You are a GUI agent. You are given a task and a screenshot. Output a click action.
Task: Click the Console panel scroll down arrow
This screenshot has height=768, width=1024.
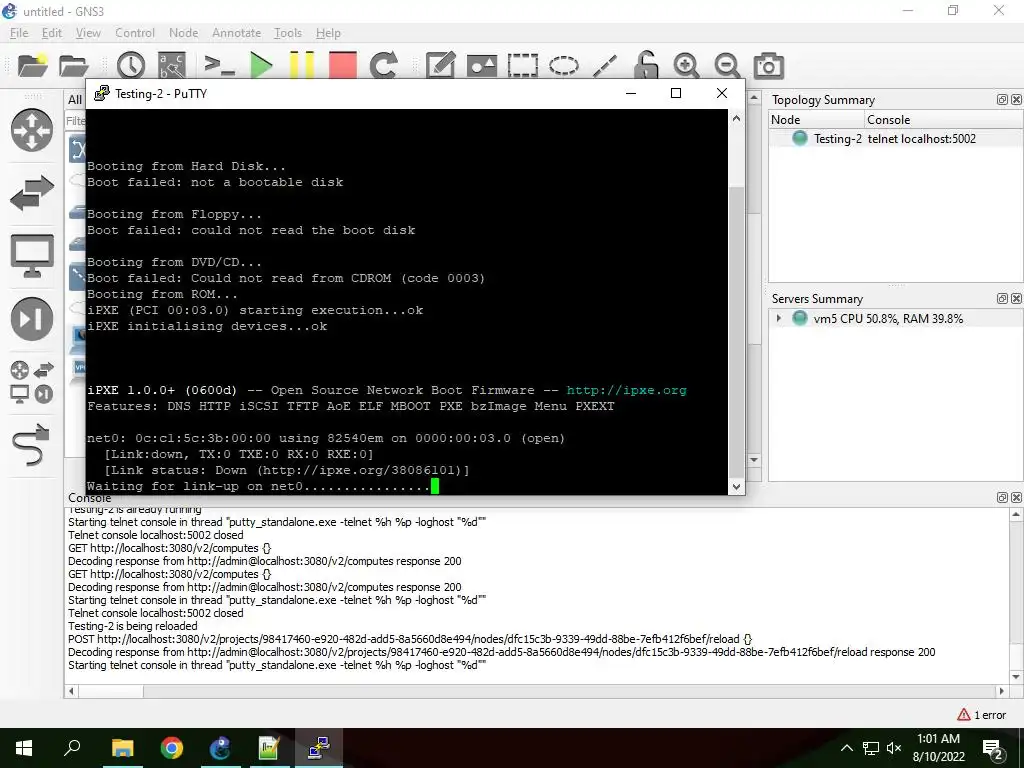click(x=1016, y=677)
